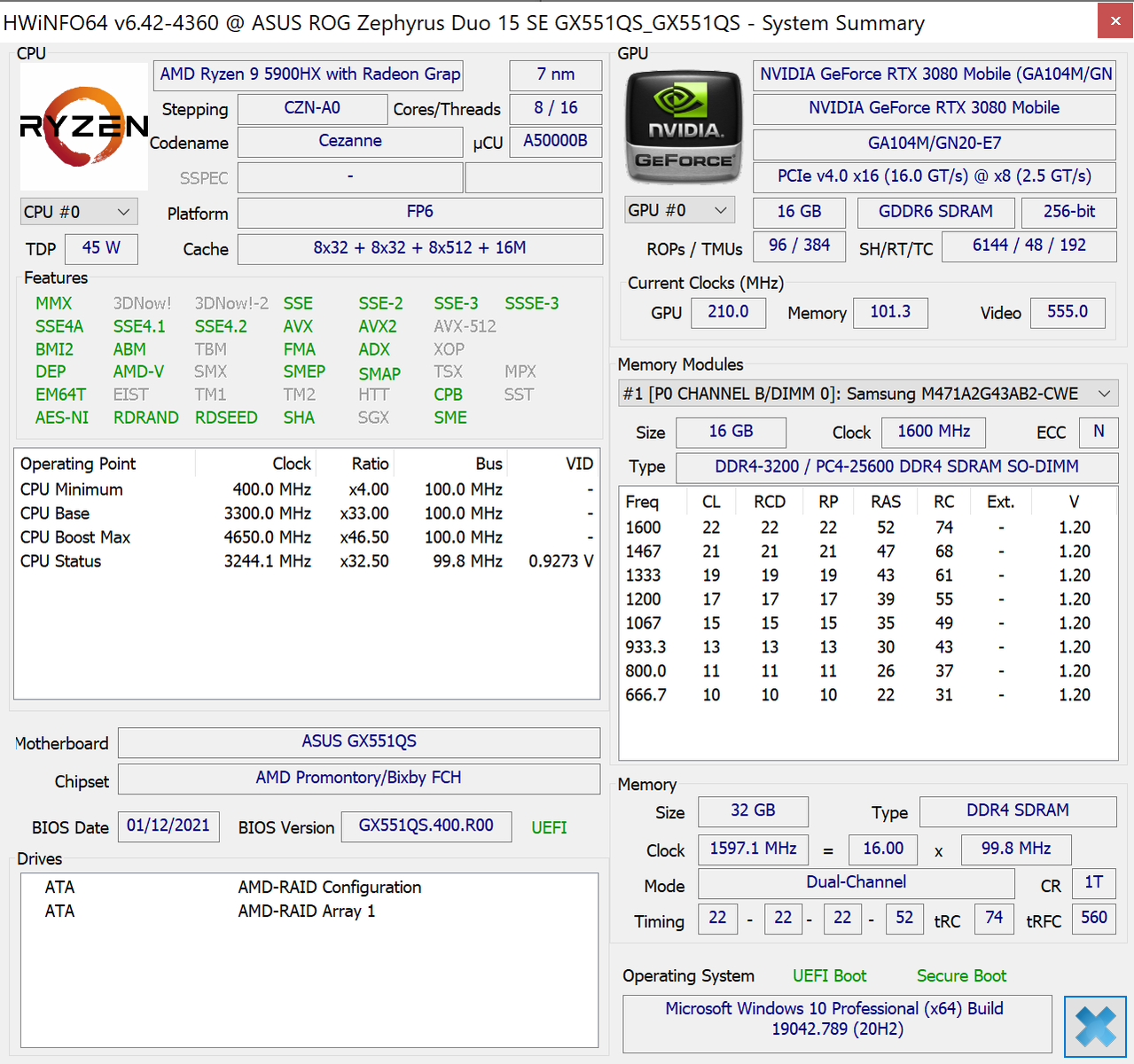The image size is (1134, 1064).
Task: Click the CZN-A0 stepping value
Action: point(312,108)
